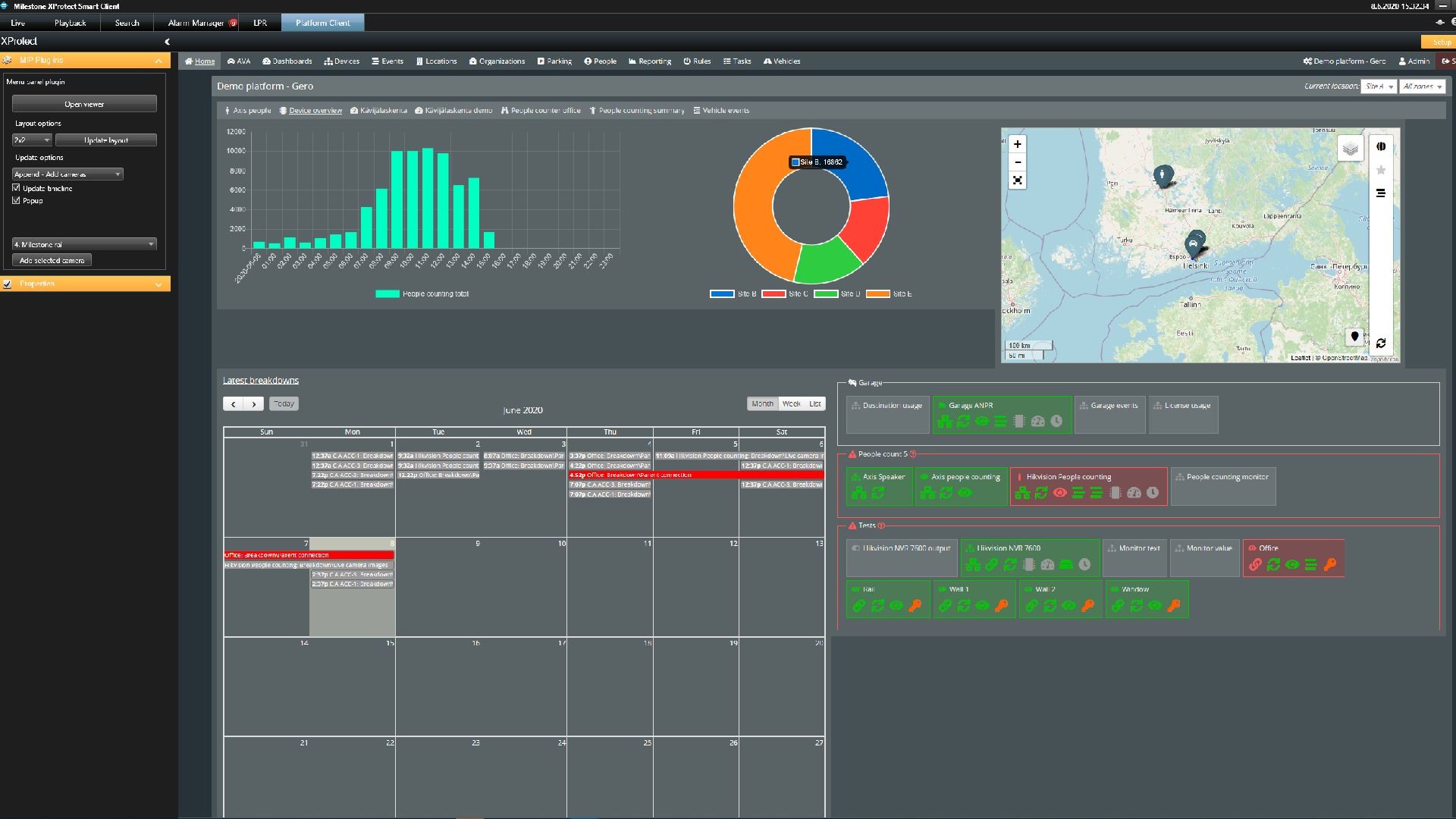Click the network icon in Axis Speaker card
This screenshot has height=819, width=1456.
[859, 493]
